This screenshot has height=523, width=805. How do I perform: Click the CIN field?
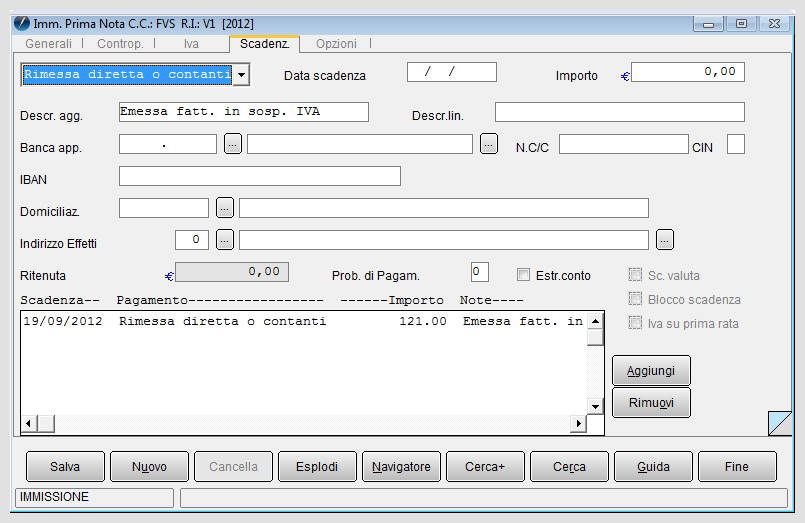click(736, 144)
